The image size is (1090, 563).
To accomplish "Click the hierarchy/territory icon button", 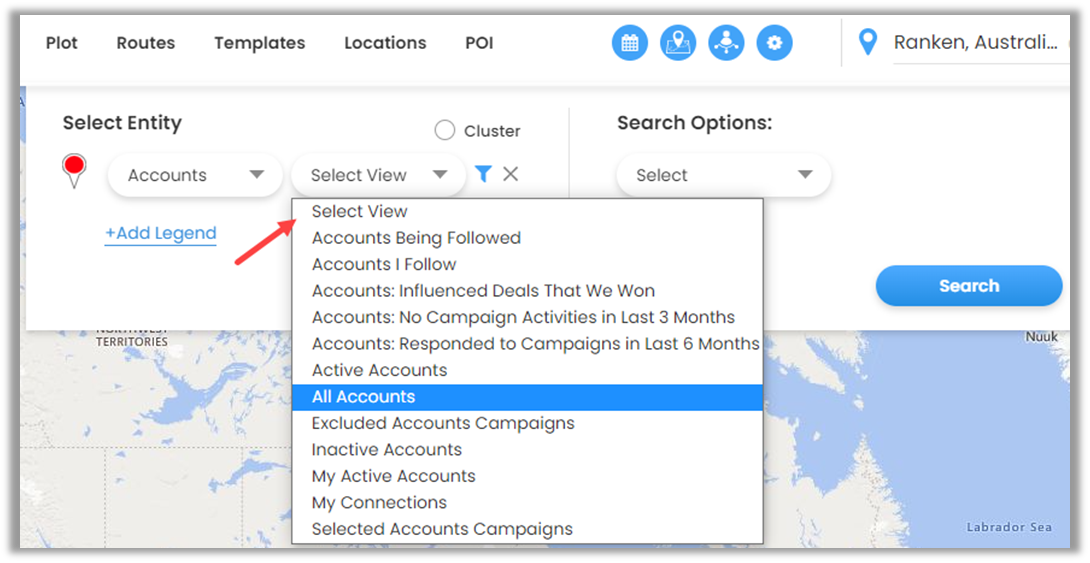I will coord(726,43).
